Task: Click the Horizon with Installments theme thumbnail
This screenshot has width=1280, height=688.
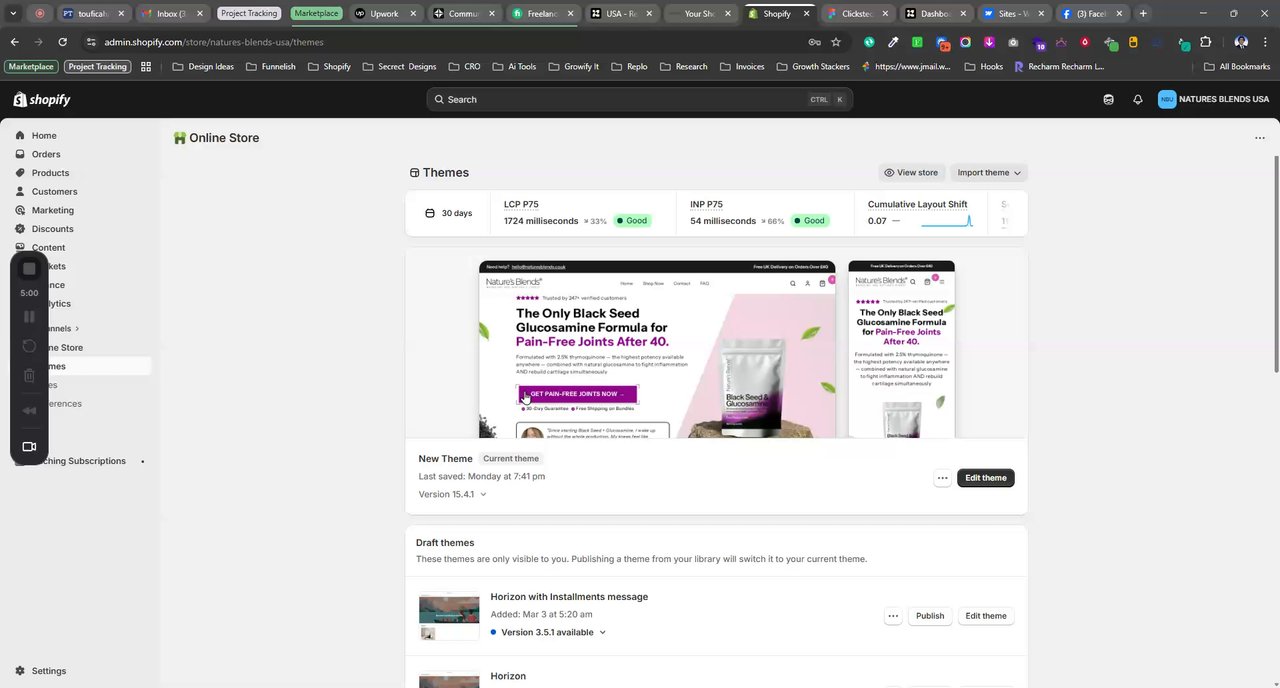Action: (x=449, y=616)
